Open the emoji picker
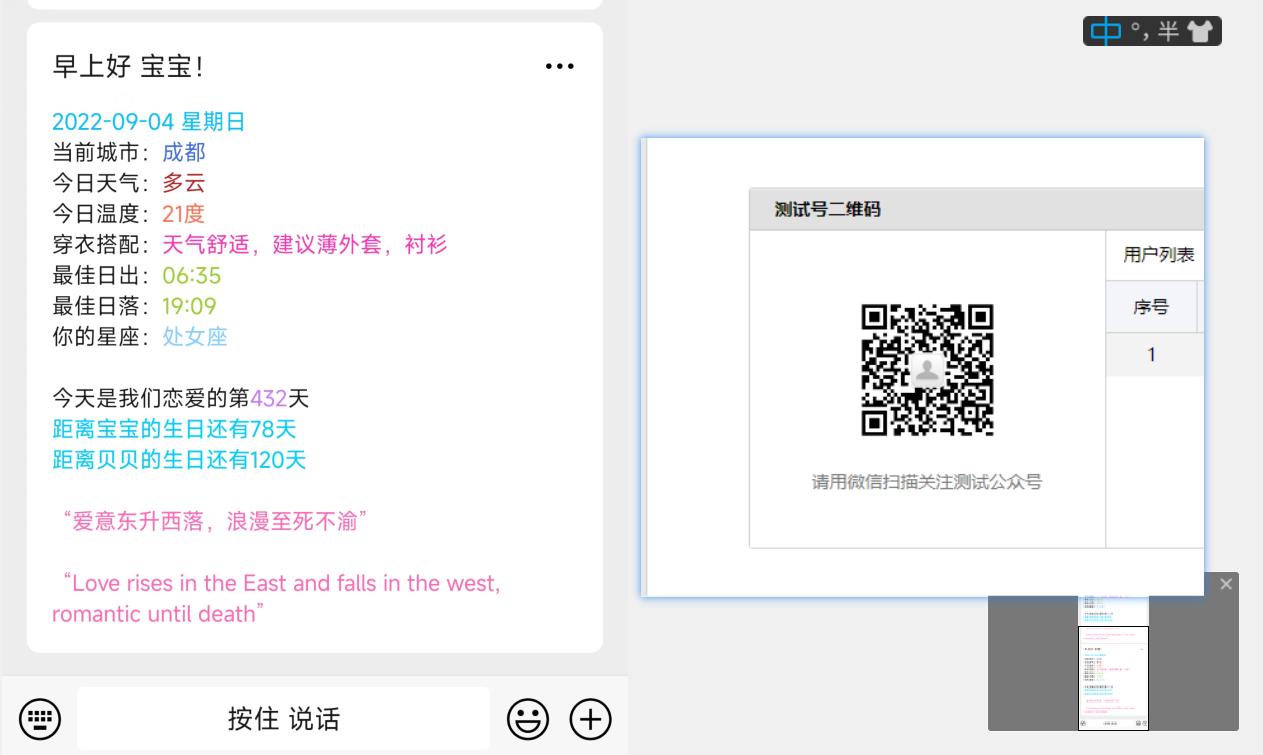Viewport: 1263px width, 755px height. click(528, 718)
